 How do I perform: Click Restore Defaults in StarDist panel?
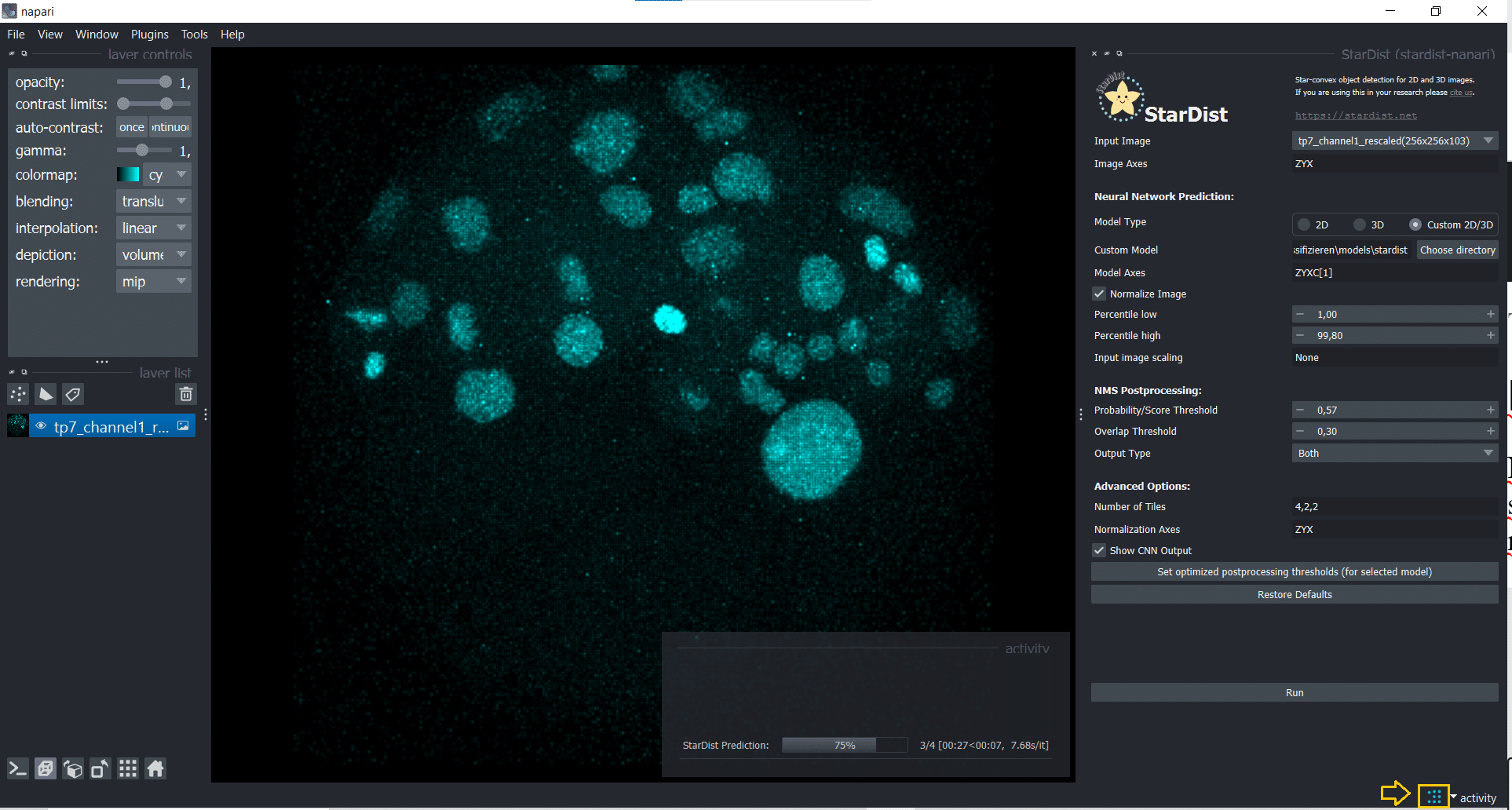click(x=1294, y=594)
